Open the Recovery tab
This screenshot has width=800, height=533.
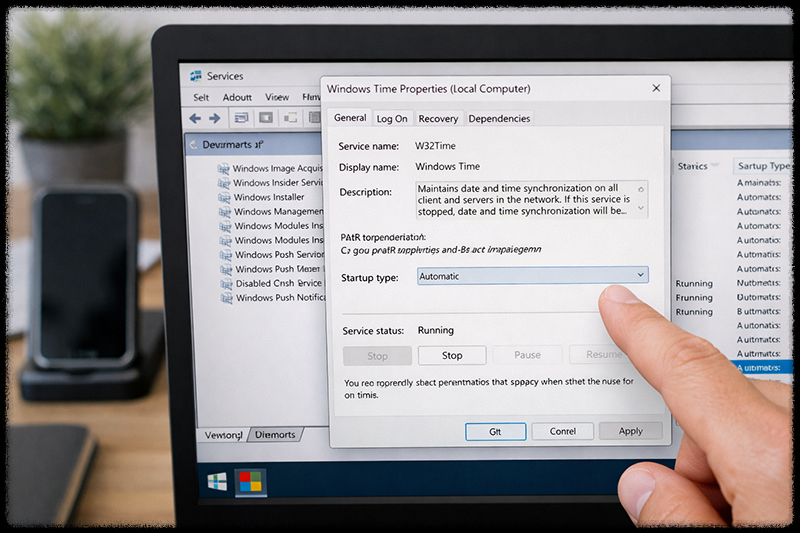point(438,119)
